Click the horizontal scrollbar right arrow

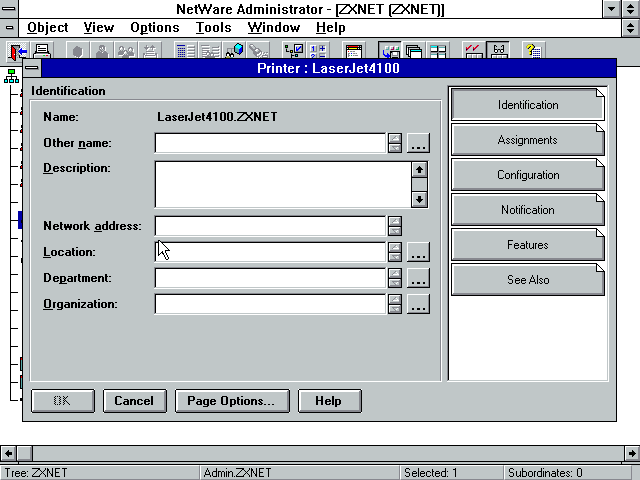pos(632,453)
